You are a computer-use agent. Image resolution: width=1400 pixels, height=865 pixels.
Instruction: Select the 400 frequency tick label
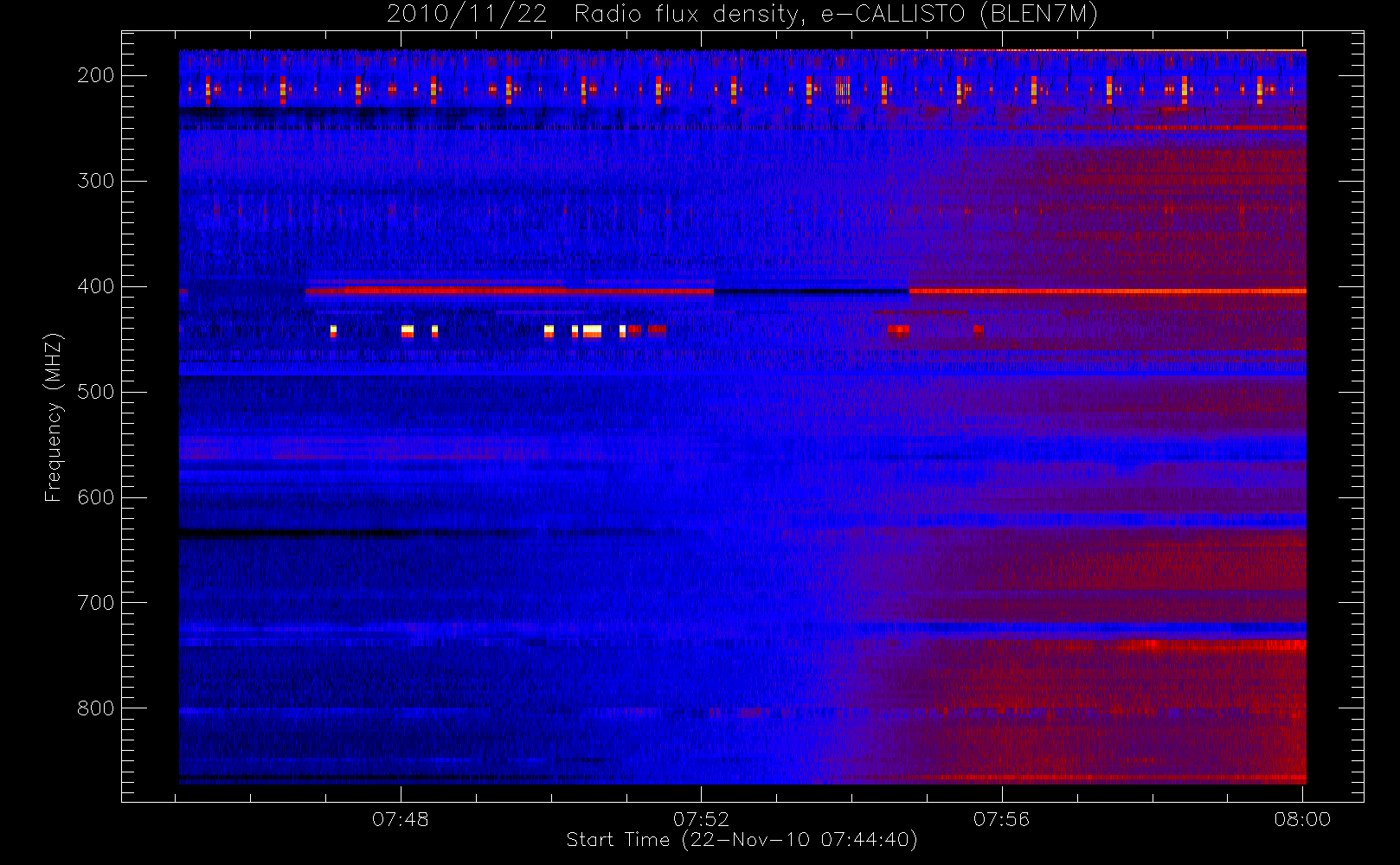click(96, 286)
